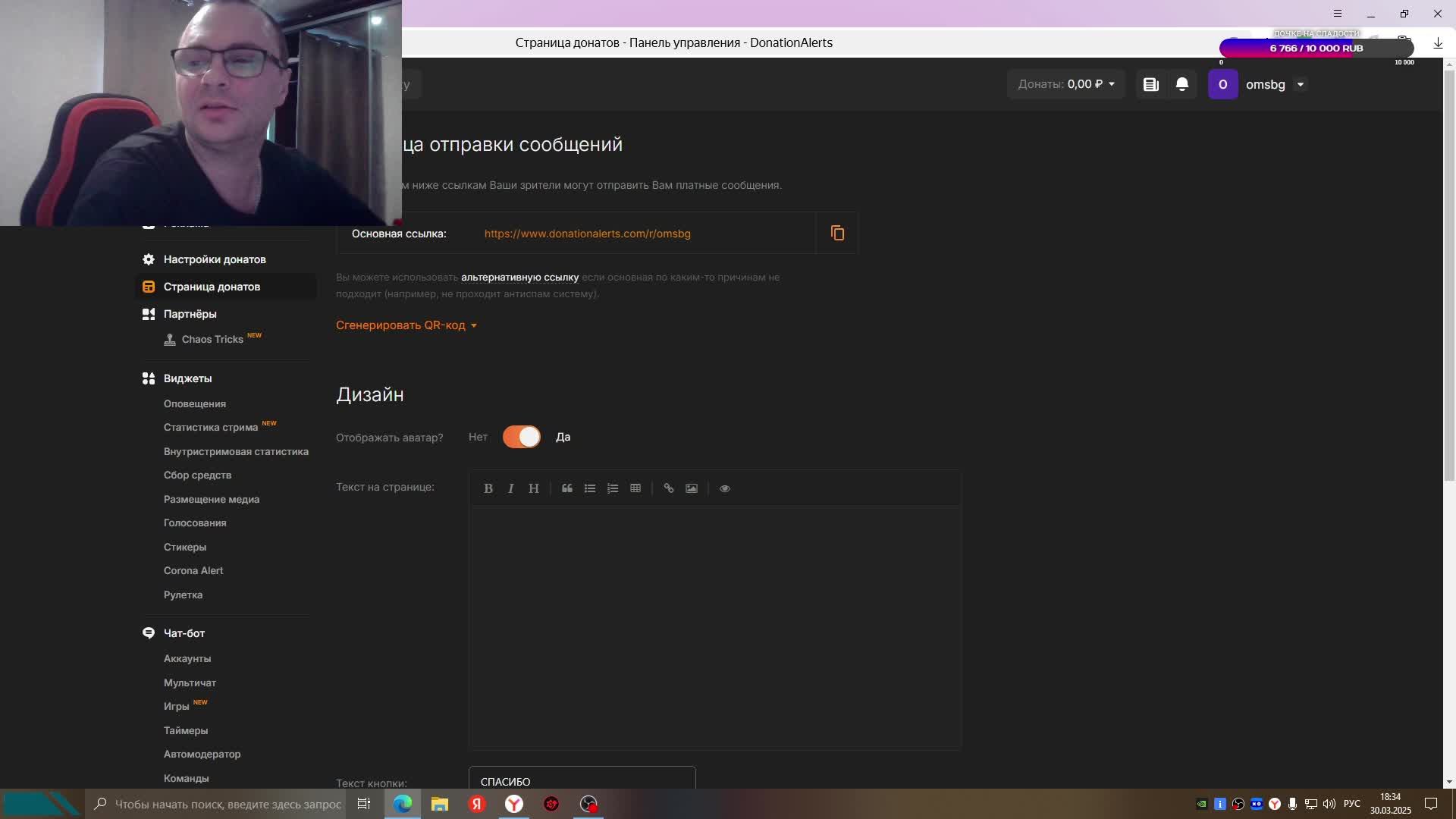Open chat-bot Команды page
This screenshot has height=819, width=1456.
[x=186, y=779]
